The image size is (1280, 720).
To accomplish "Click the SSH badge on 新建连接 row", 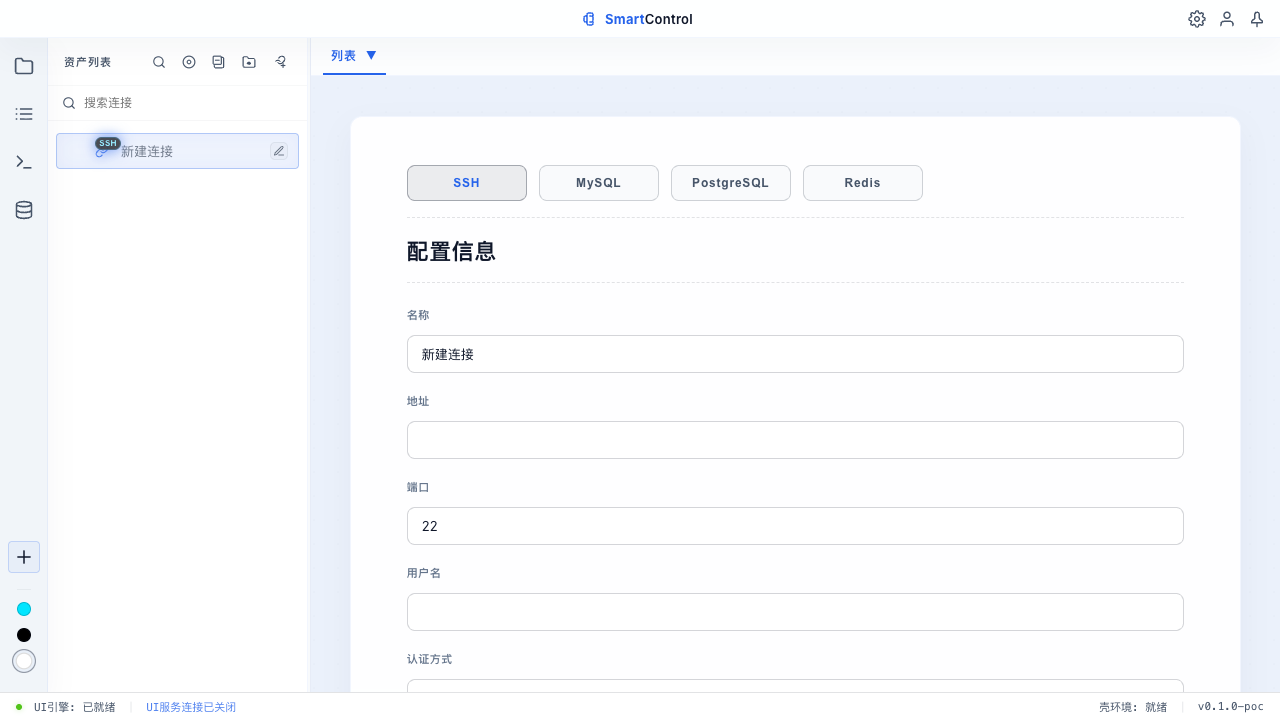I will pos(108,143).
